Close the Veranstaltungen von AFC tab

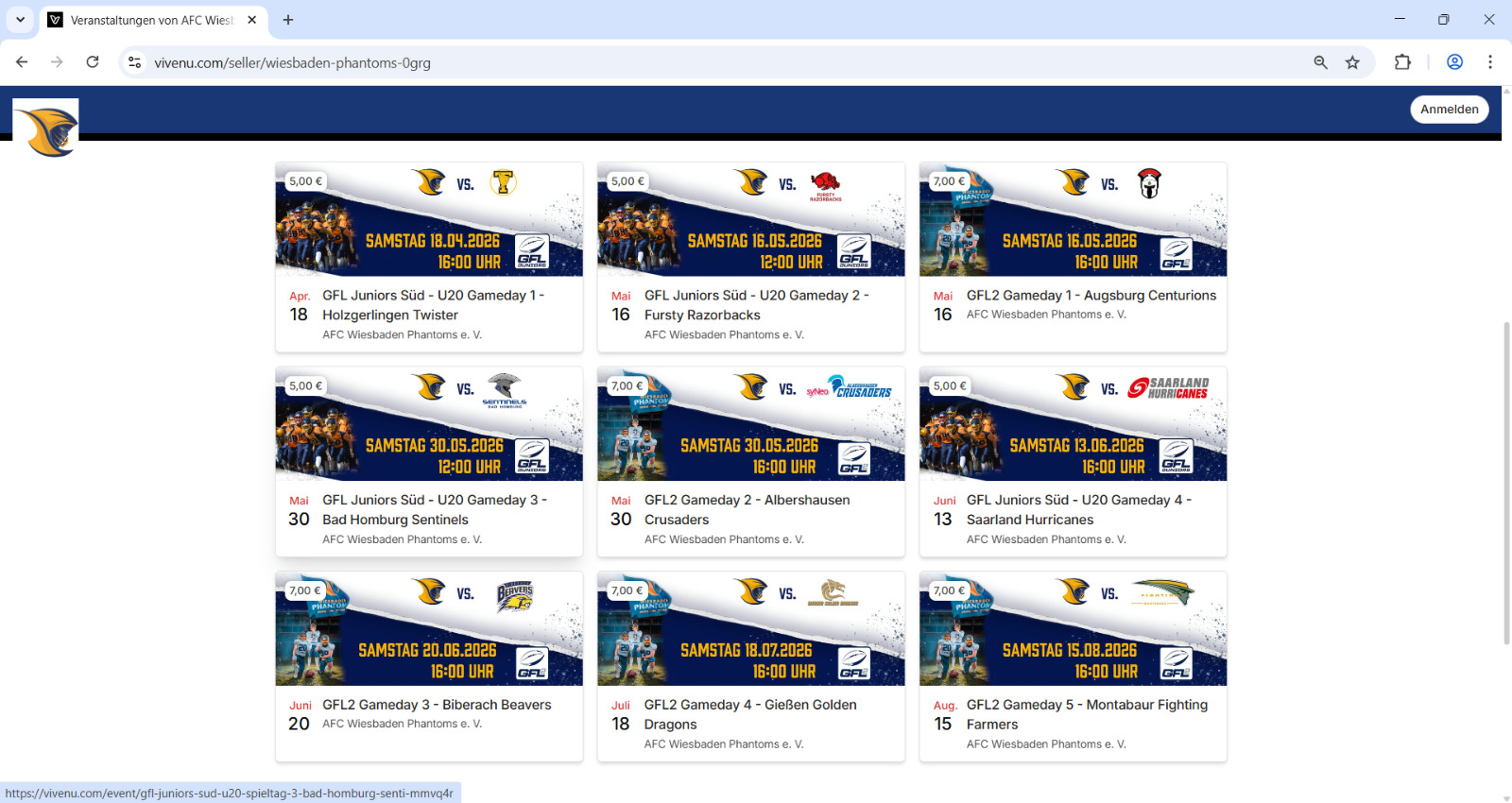coord(252,20)
